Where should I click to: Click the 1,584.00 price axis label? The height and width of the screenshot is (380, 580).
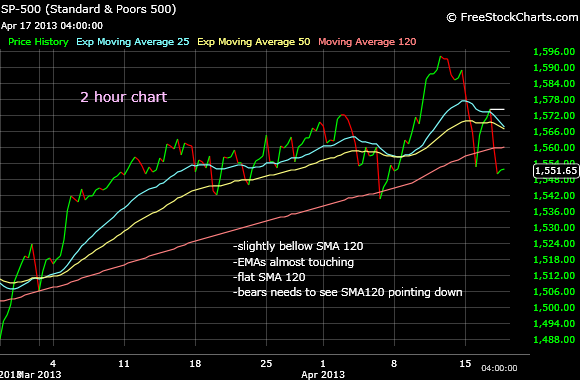coord(554,84)
